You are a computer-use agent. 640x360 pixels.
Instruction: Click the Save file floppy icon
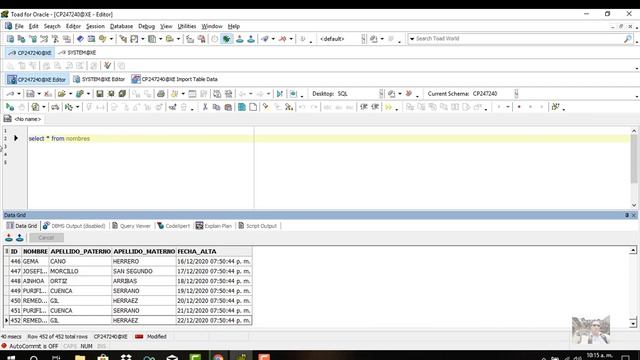[100, 94]
